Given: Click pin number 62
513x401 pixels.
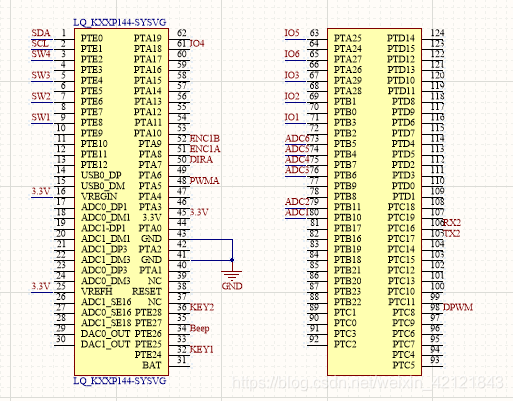Looking at the screenshot, I should [182, 33].
